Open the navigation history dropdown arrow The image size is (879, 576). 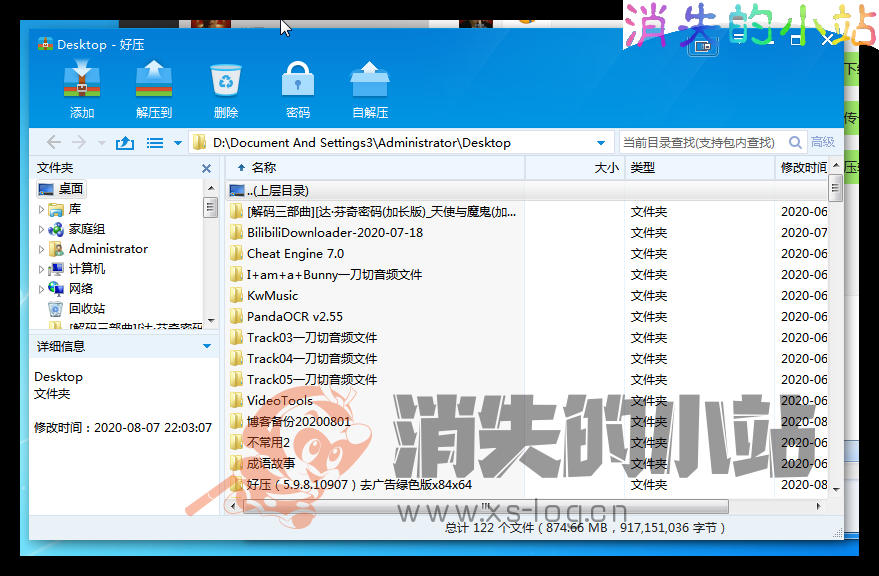click(x=101, y=143)
